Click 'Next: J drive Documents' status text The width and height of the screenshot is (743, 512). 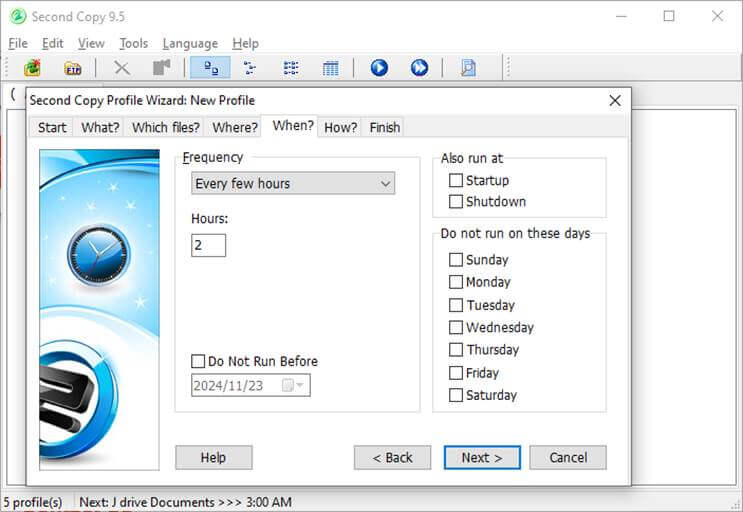point(185,502)
